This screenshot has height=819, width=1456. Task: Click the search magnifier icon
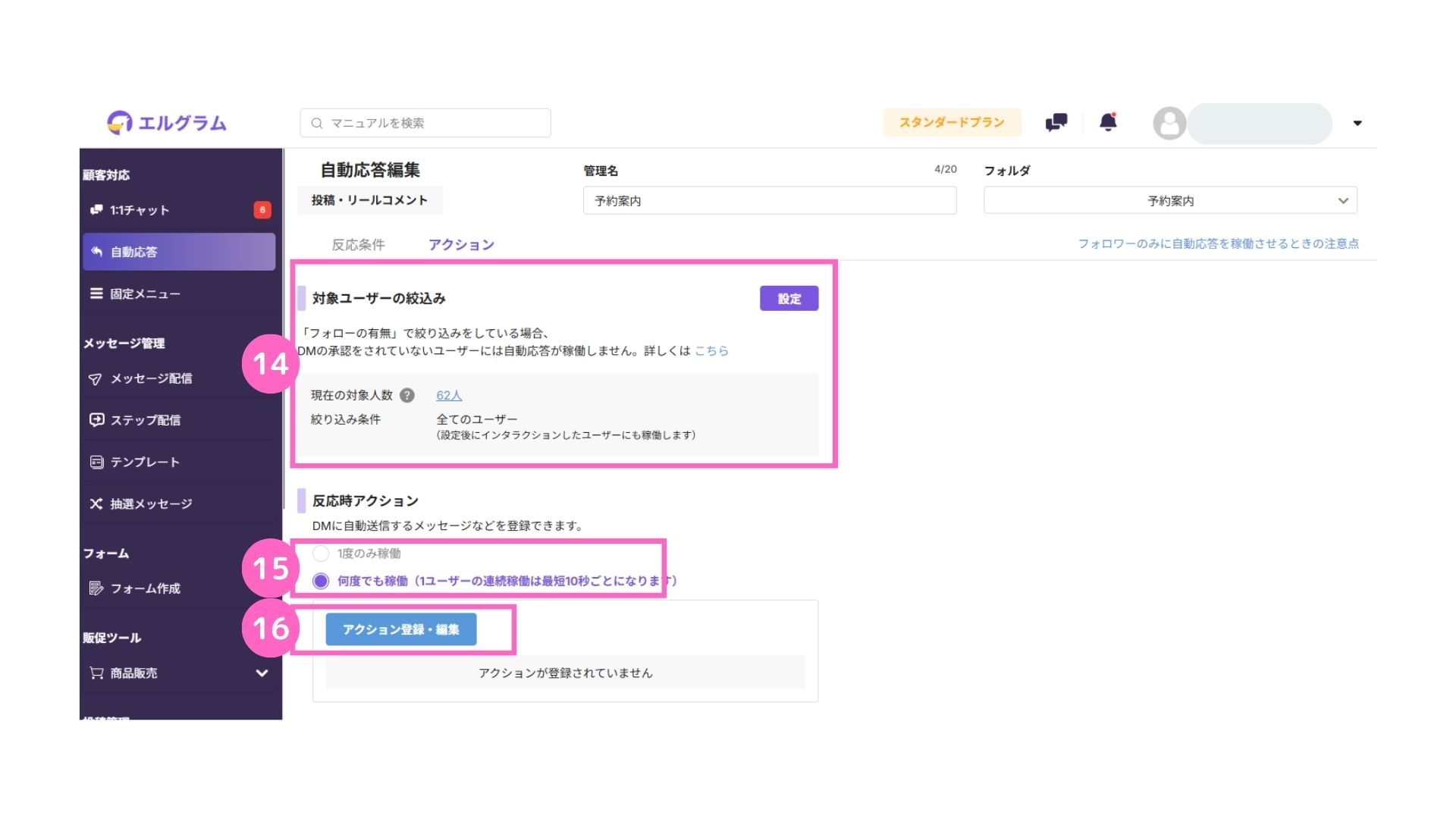coord(317,123)
